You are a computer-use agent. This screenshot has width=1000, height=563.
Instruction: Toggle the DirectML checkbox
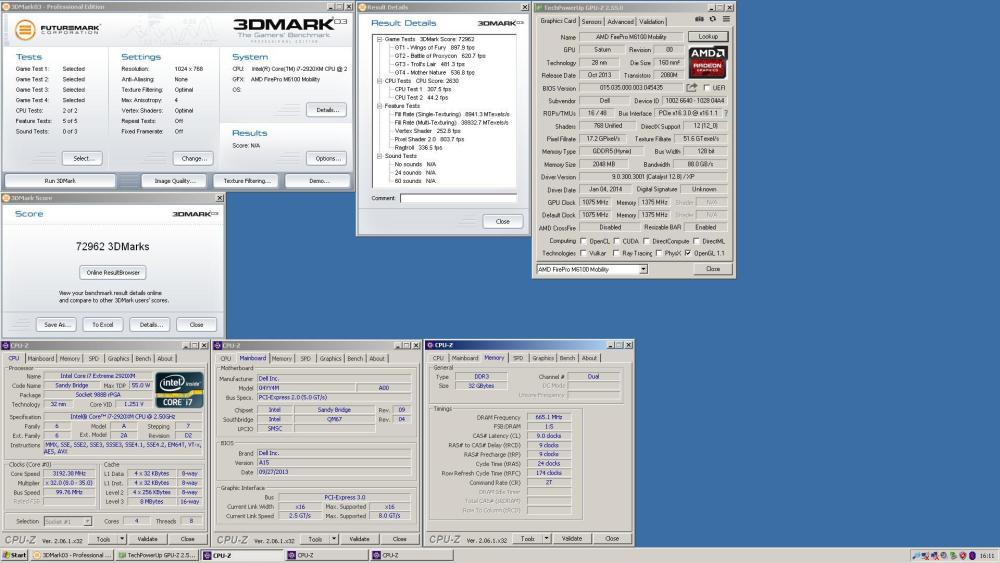696,241
